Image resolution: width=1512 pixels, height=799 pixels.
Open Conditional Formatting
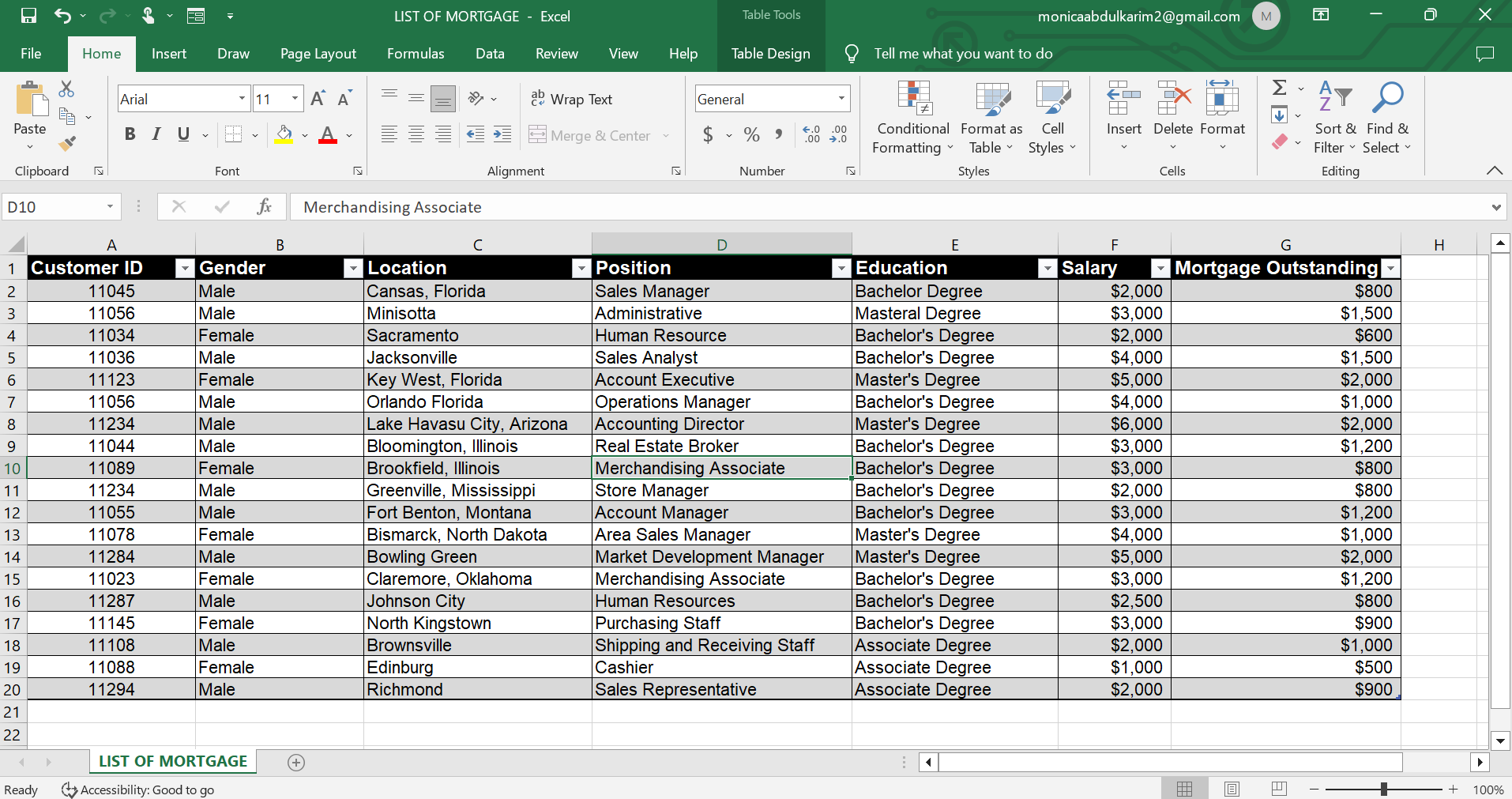point(913,118)
